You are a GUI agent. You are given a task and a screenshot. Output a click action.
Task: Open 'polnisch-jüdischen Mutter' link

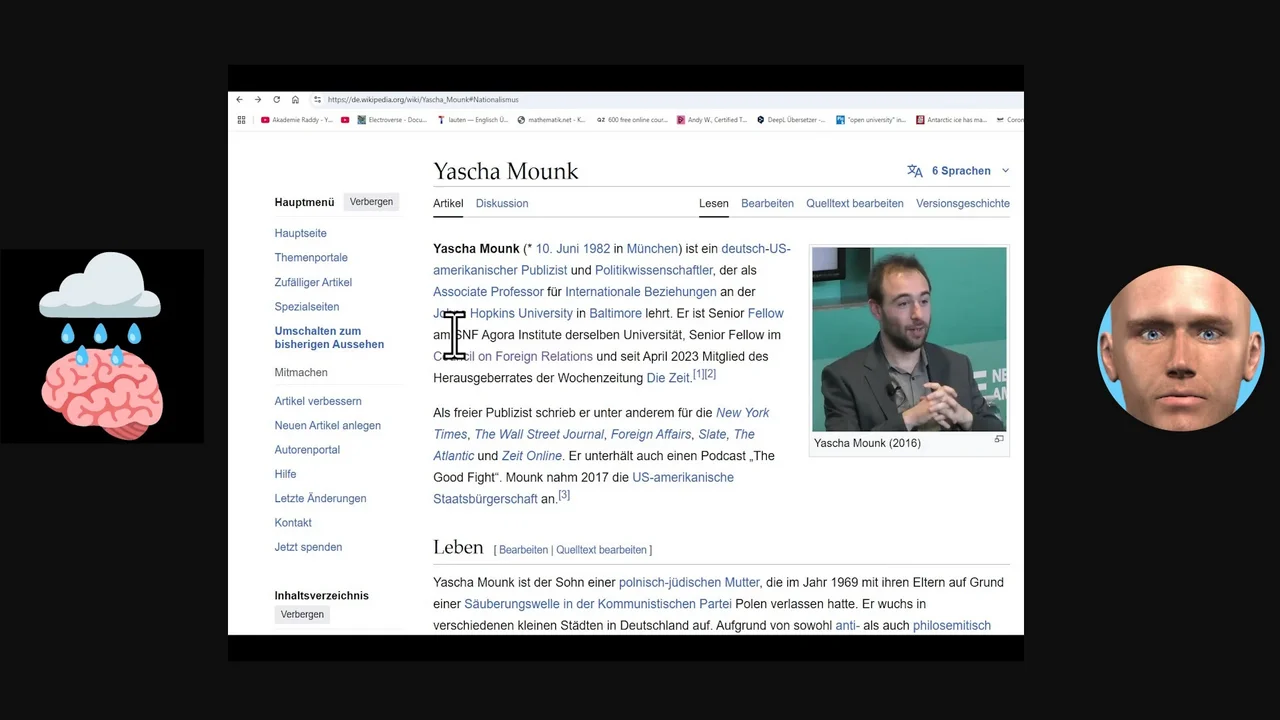(x=689, y=582)
